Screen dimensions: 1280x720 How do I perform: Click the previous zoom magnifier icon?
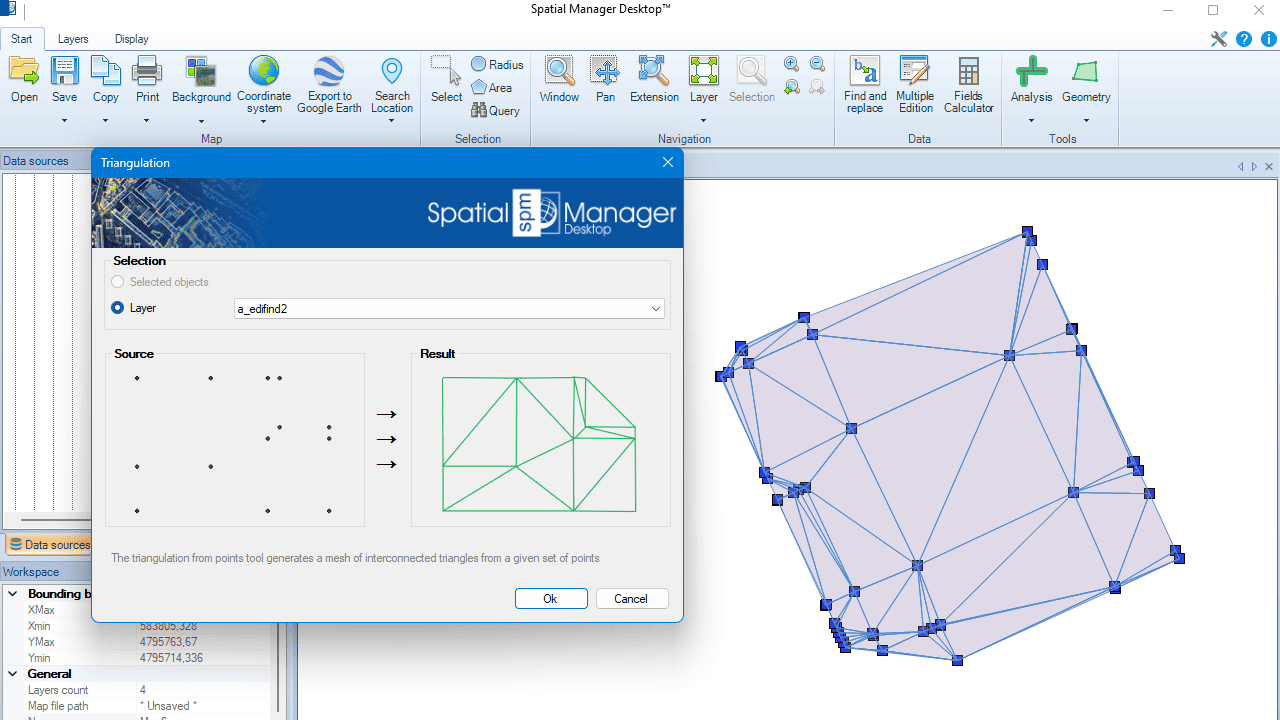(791, 87)
